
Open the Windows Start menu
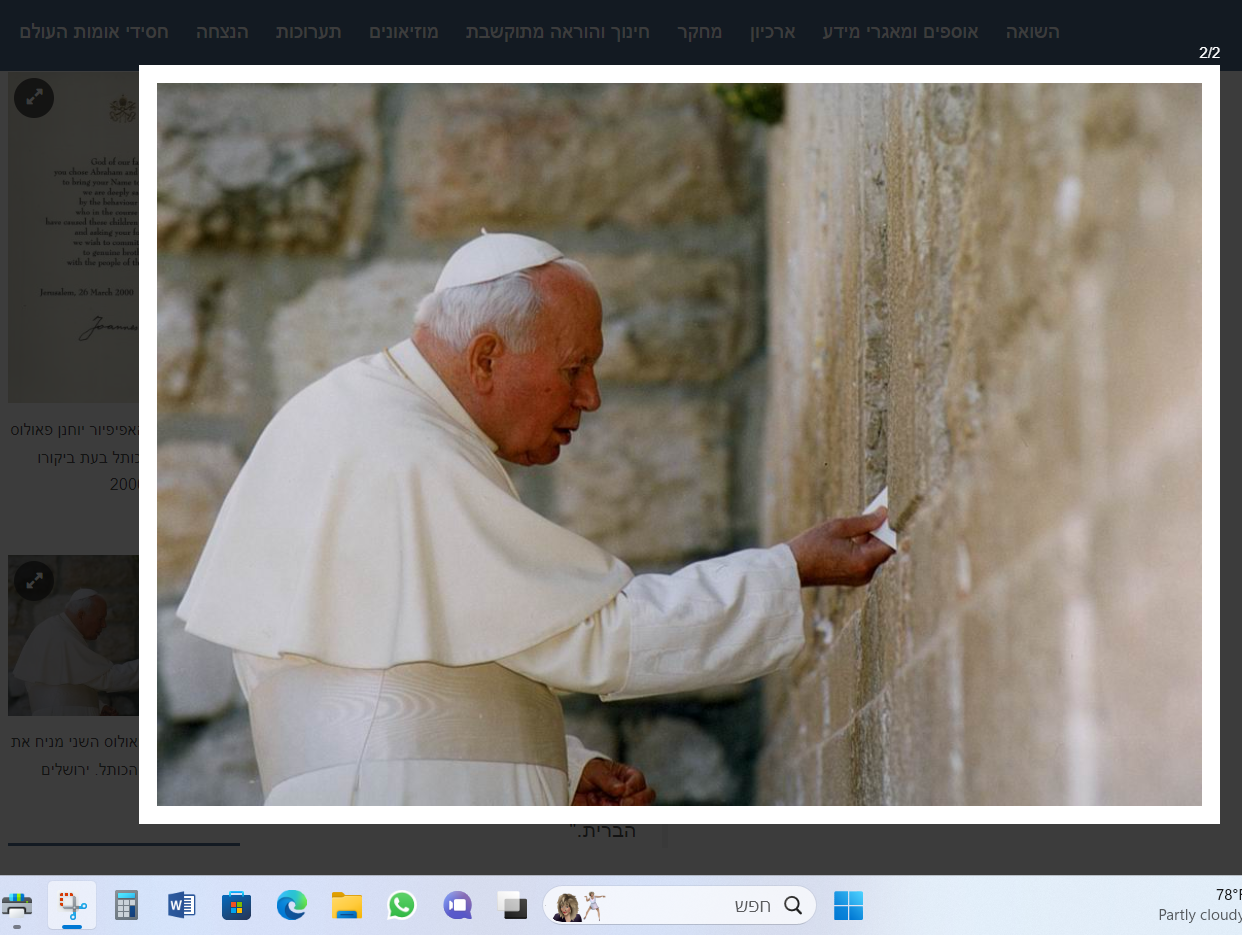tap(848, 905)
